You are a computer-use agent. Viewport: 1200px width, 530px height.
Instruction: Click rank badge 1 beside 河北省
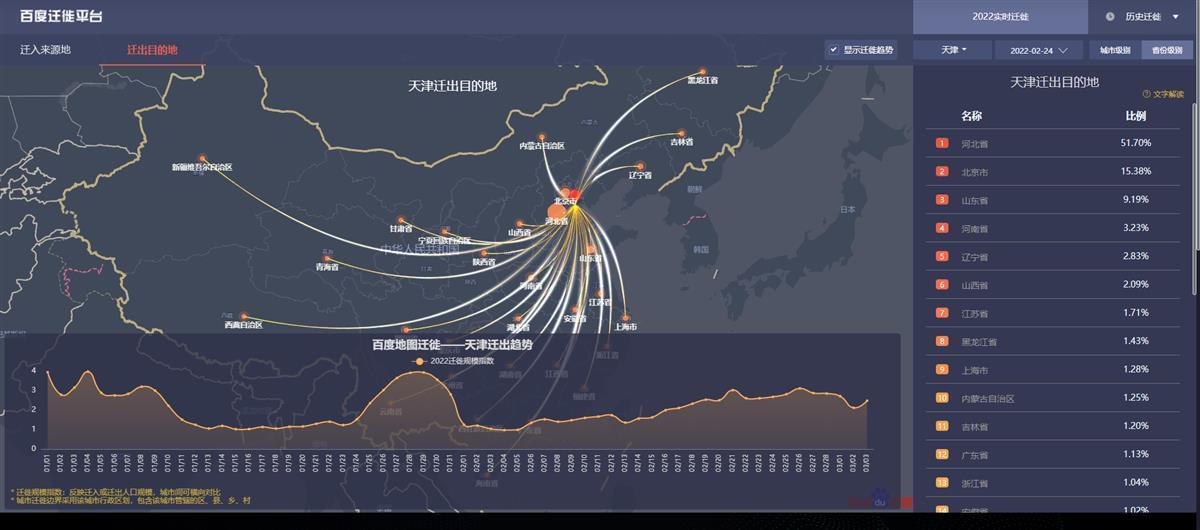click(941, 143)
